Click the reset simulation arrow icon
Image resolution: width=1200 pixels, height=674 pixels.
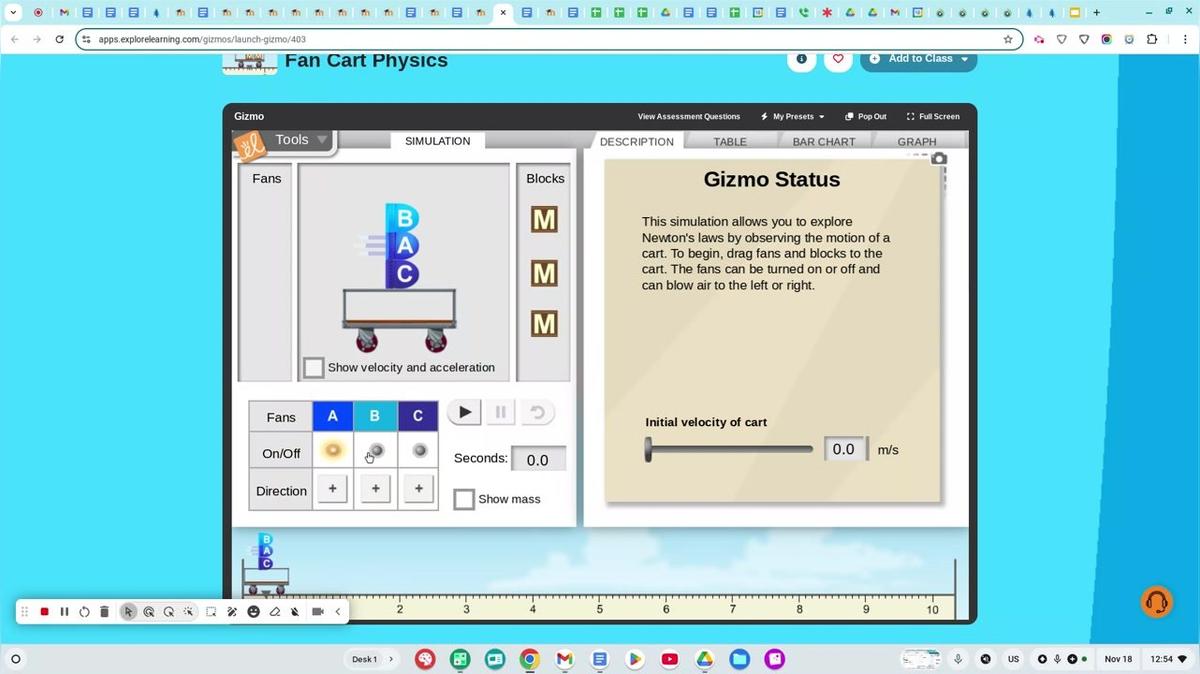[537, 412]
